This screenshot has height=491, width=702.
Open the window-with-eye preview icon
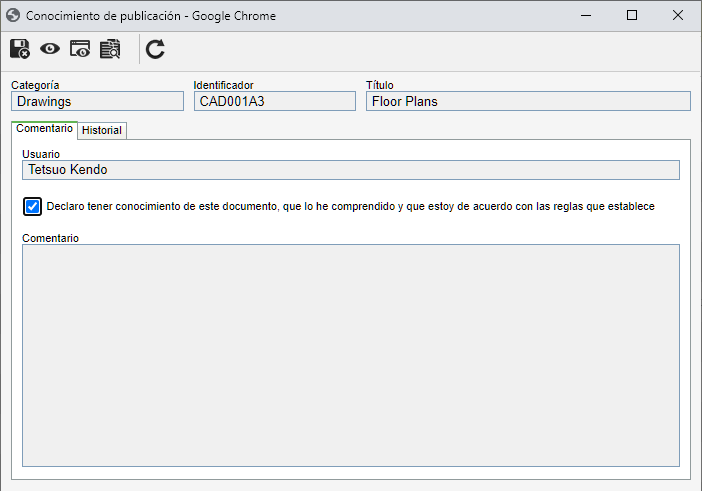click(80, 49)
